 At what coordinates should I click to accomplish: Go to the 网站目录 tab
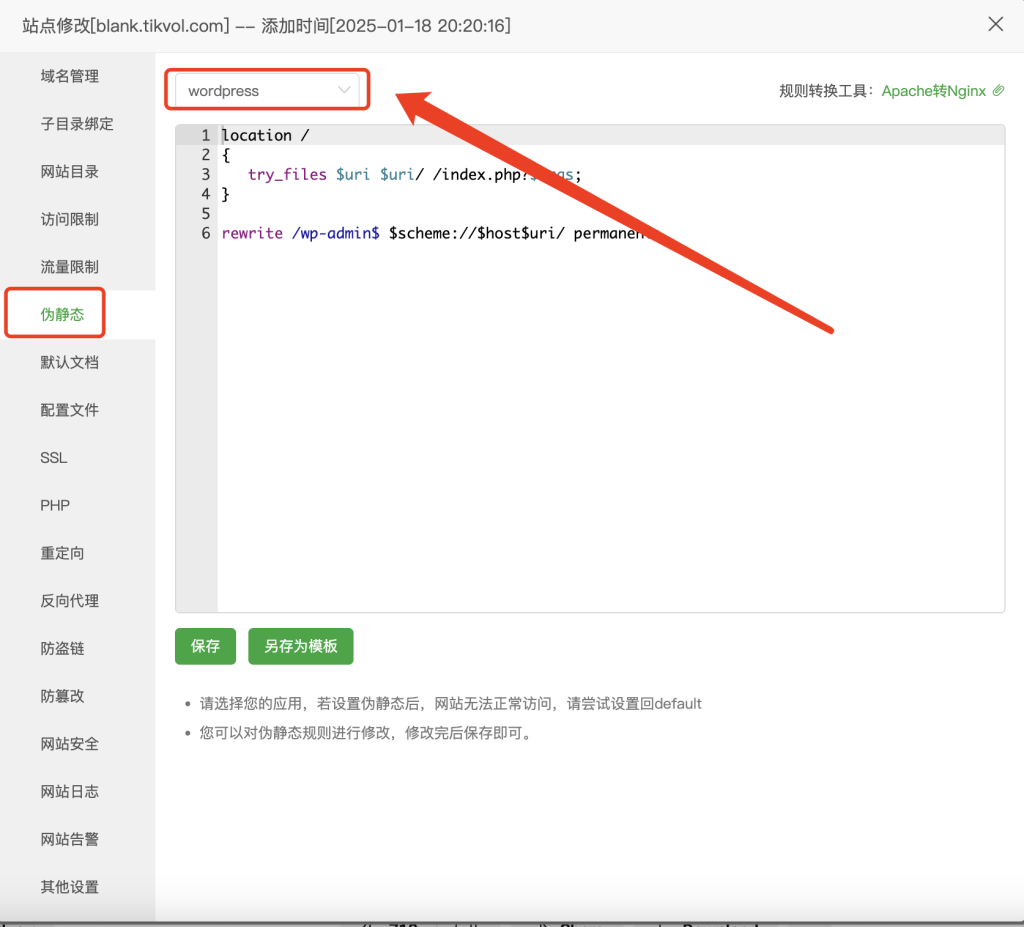tap(70, 172)
